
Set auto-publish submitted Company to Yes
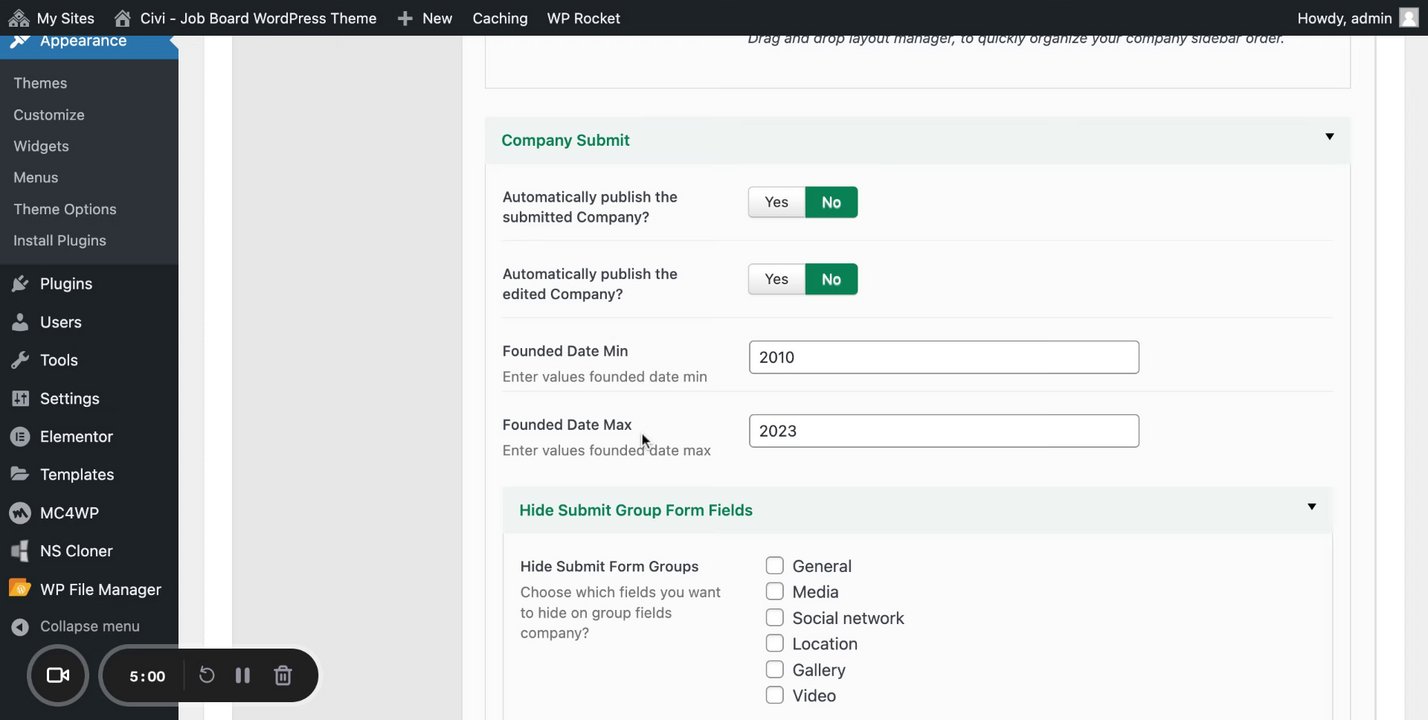pyautogui.click(x=776, y=202)
